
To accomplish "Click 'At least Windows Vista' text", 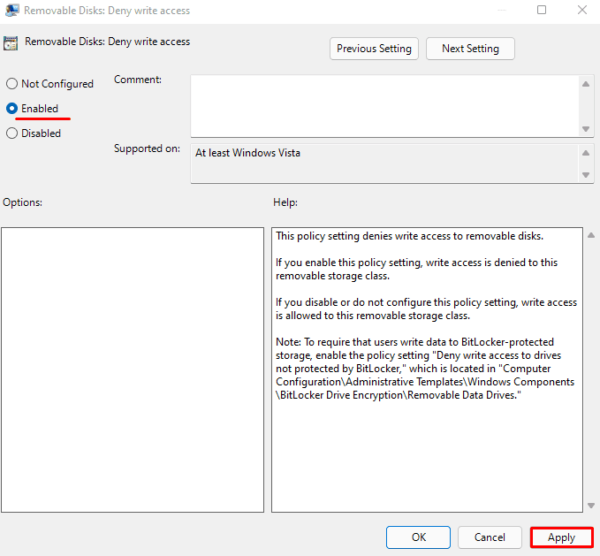I will click(x=248, y=153).
